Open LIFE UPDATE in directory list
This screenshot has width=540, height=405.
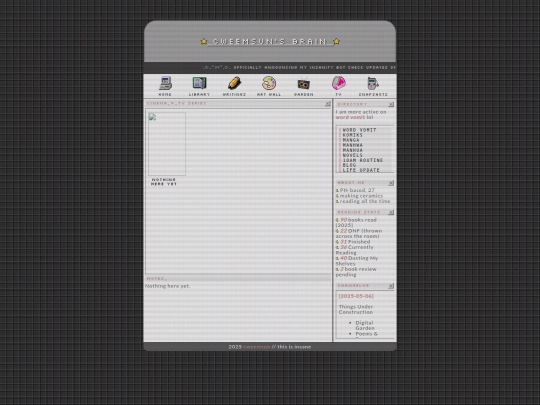click(361, 170)
